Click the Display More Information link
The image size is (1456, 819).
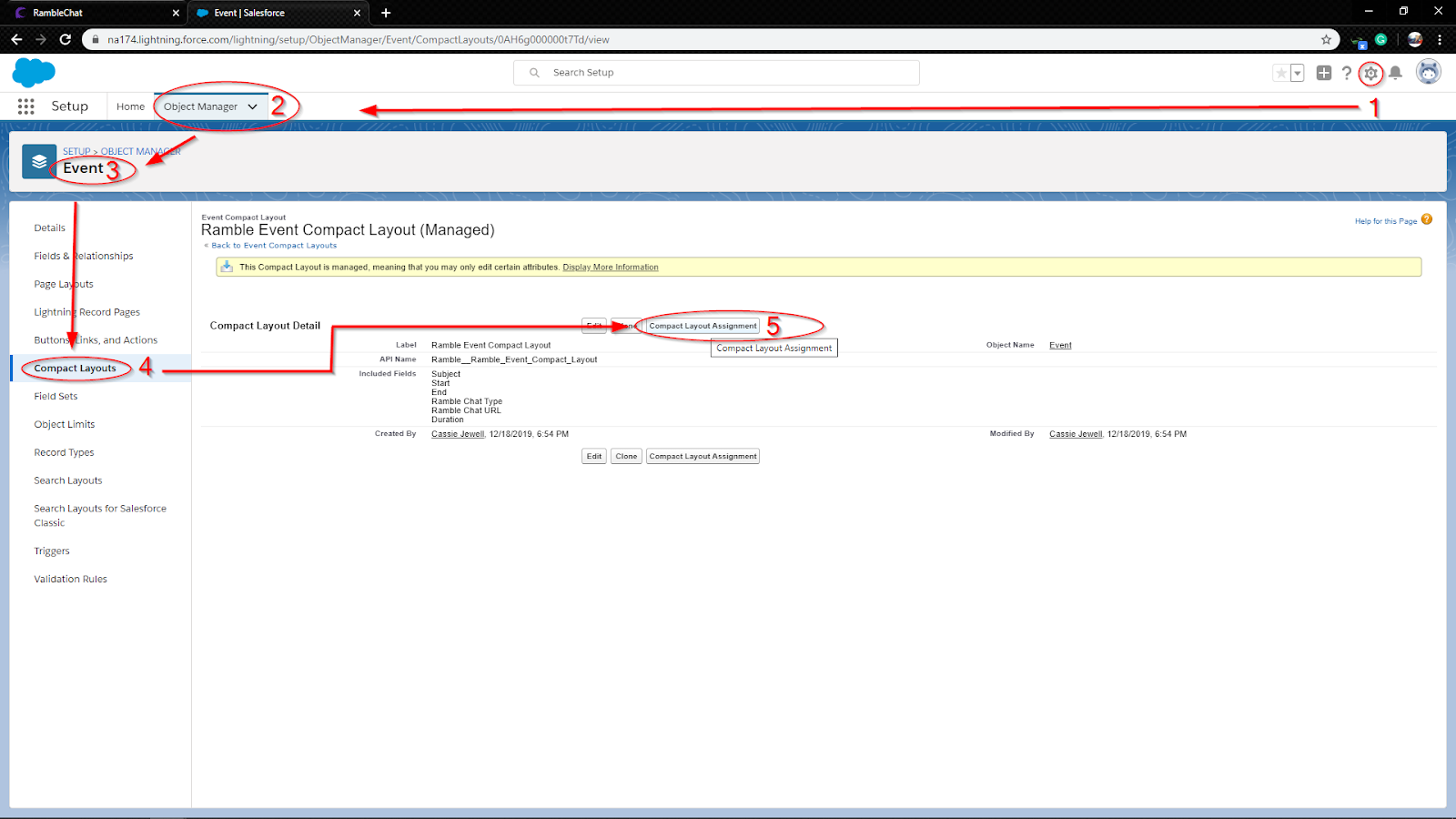pos(611,267)
